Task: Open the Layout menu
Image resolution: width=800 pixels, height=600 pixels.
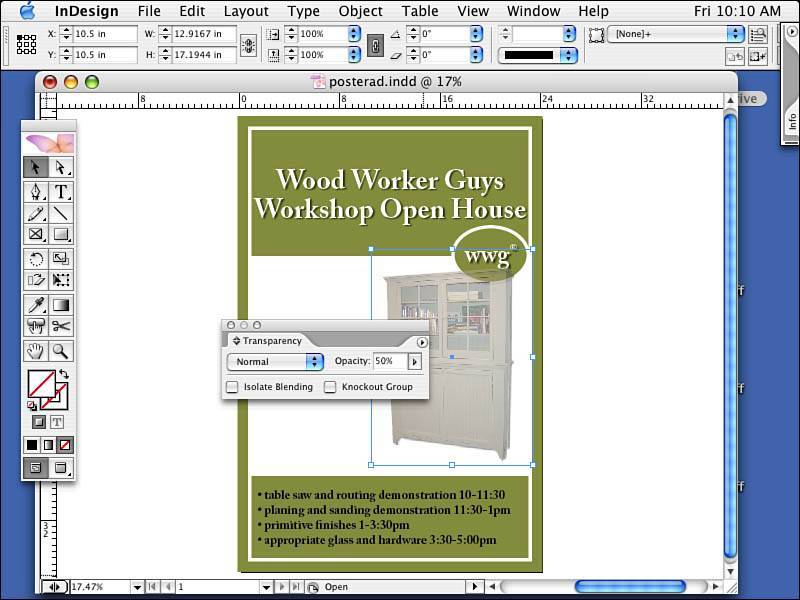Action: click(246, 11)
